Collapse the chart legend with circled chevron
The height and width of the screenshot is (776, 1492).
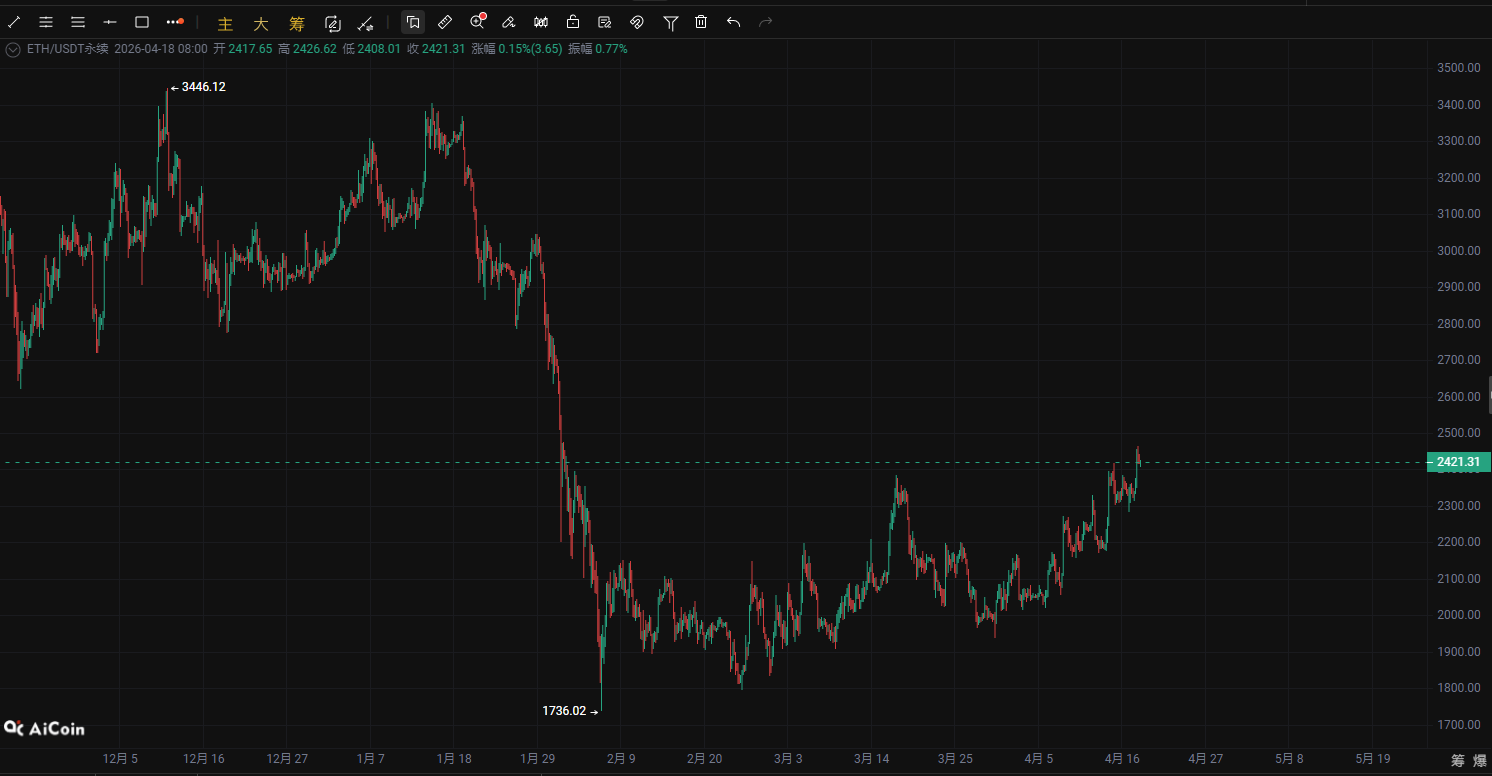(x=13, y=49)
